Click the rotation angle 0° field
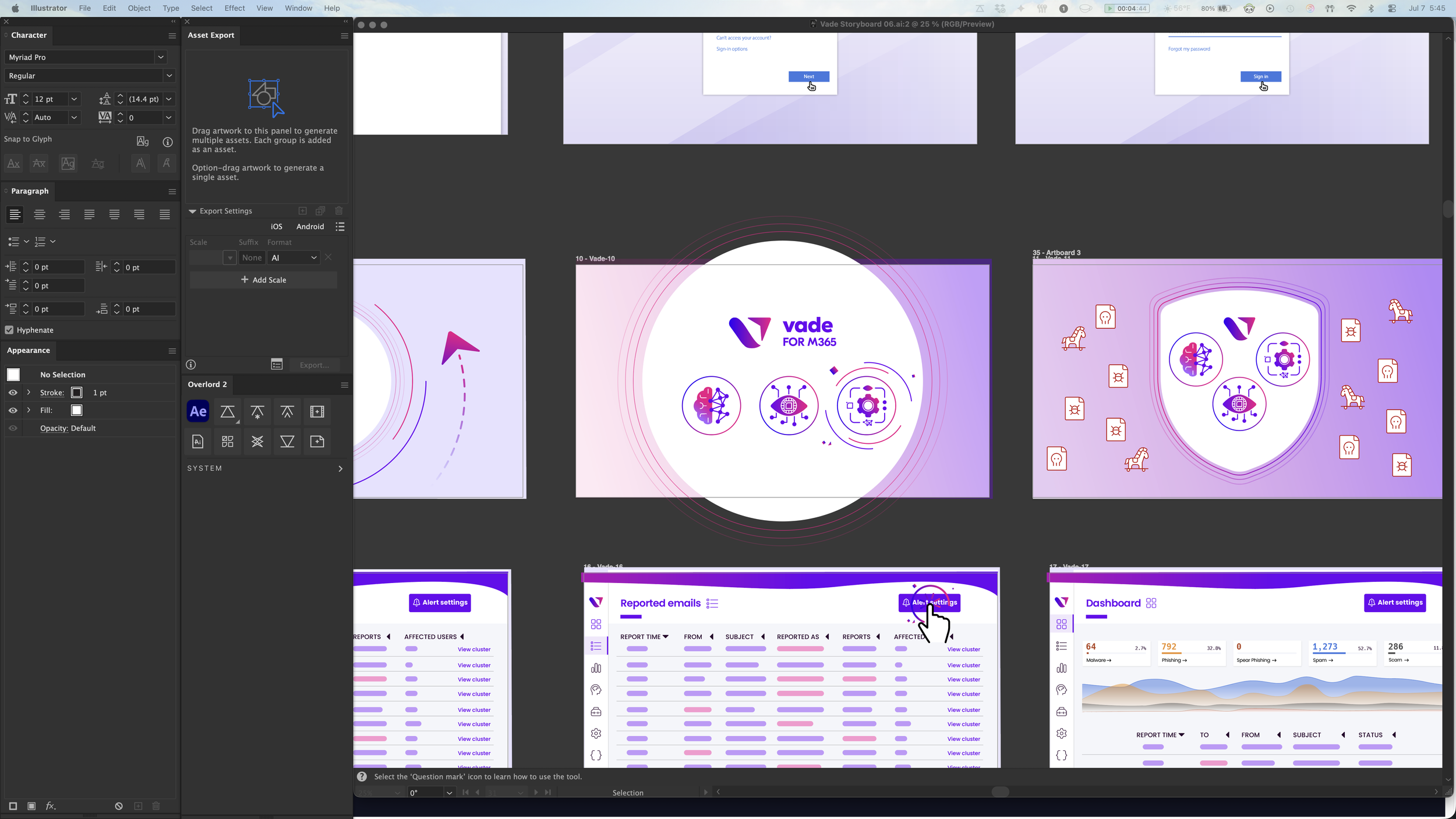The image size is (1456, 819). (426, 793)
